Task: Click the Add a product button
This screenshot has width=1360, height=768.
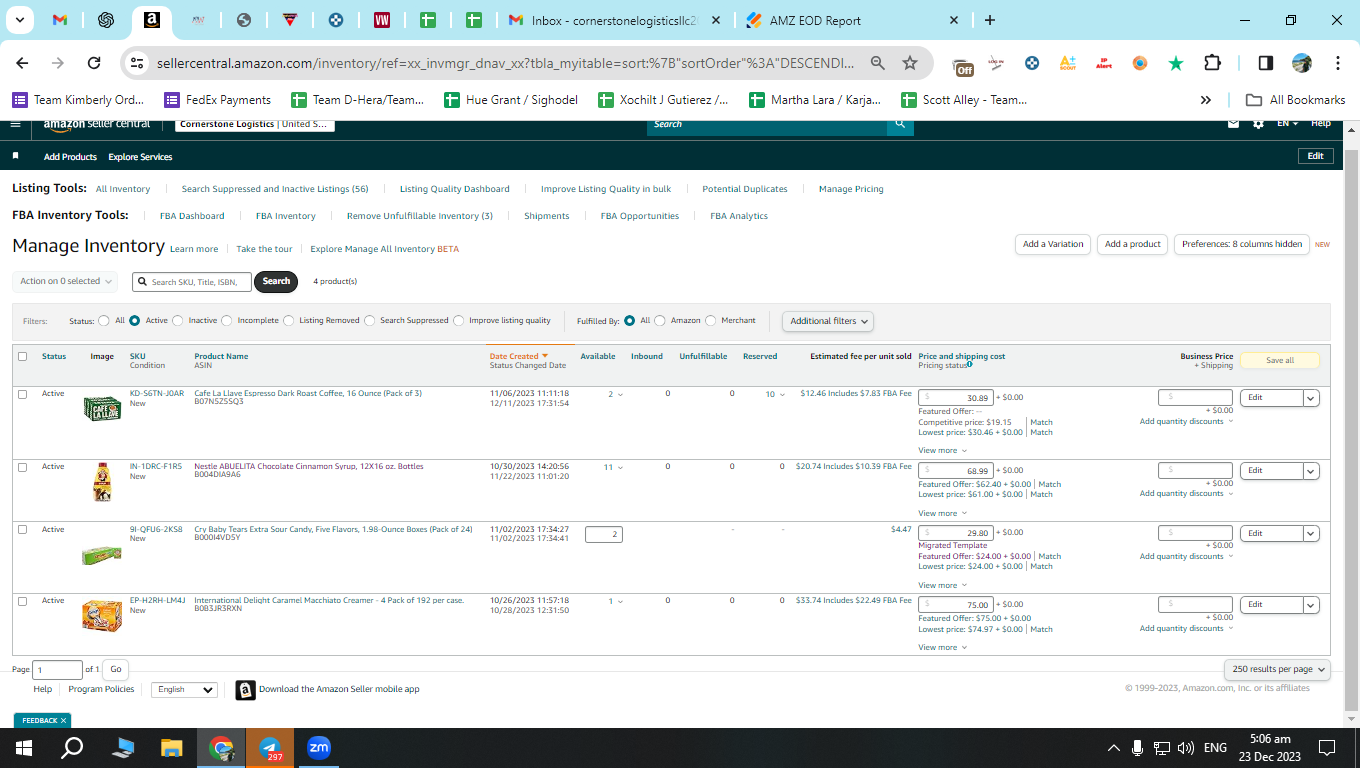Action: [1133, 244]
